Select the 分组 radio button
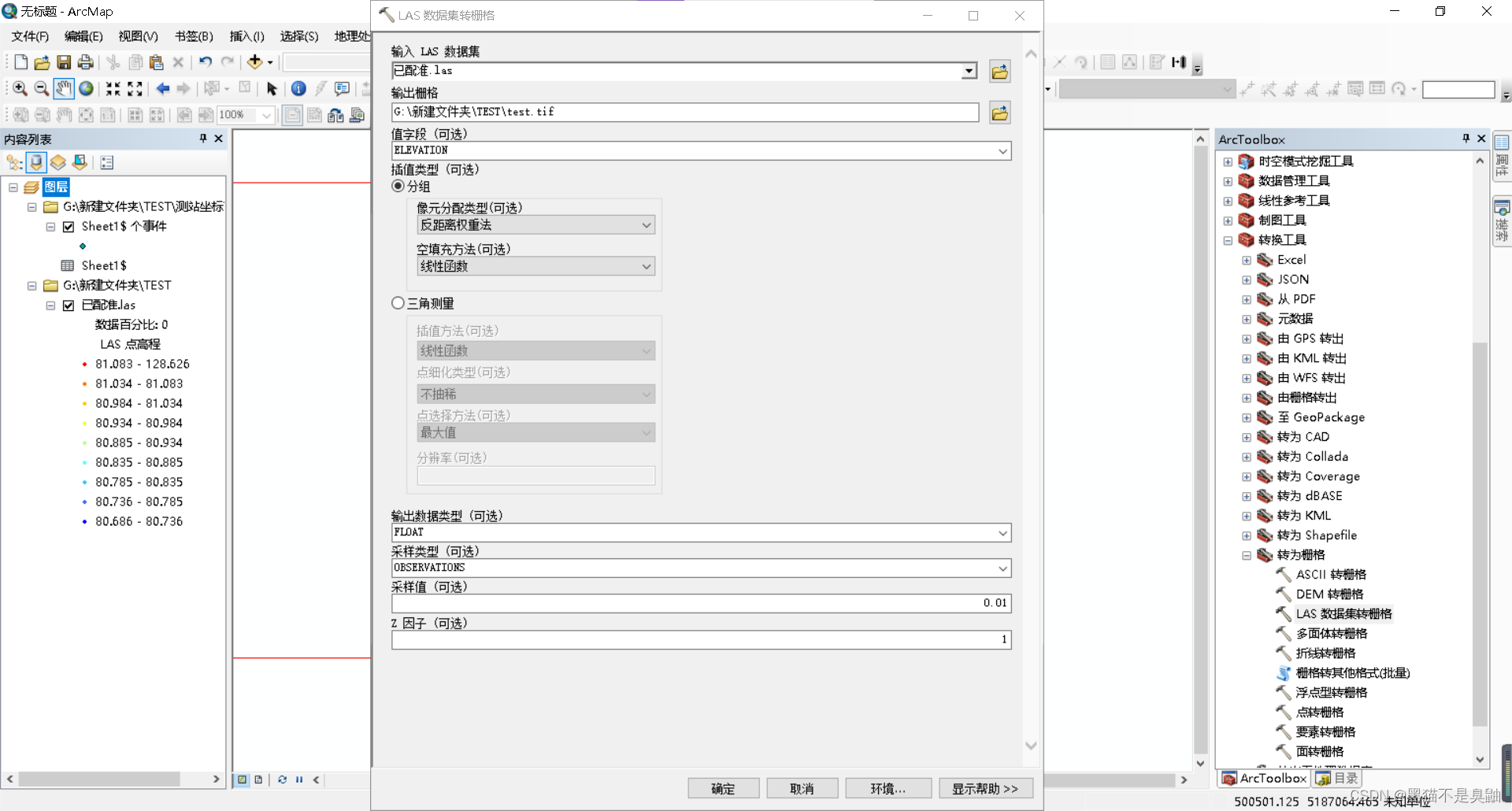 click(x=399, y=186)
